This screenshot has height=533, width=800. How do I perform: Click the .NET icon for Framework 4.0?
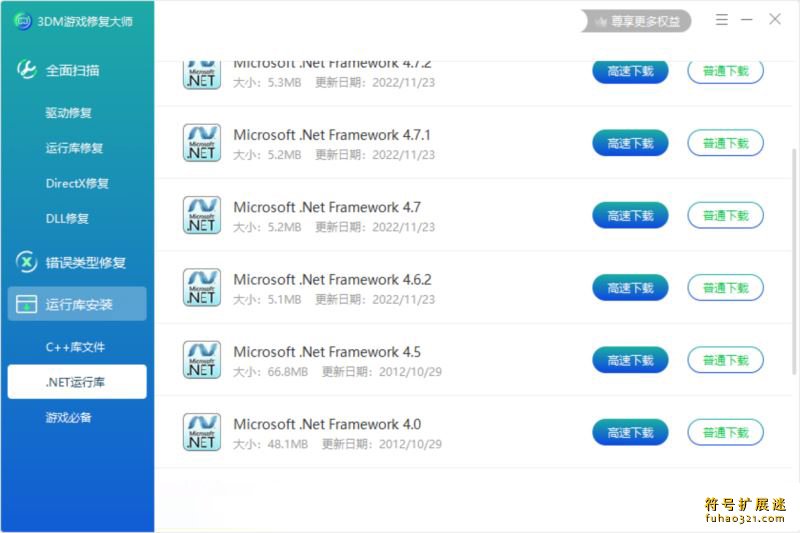pyautogui.click(x=202, y=433)
